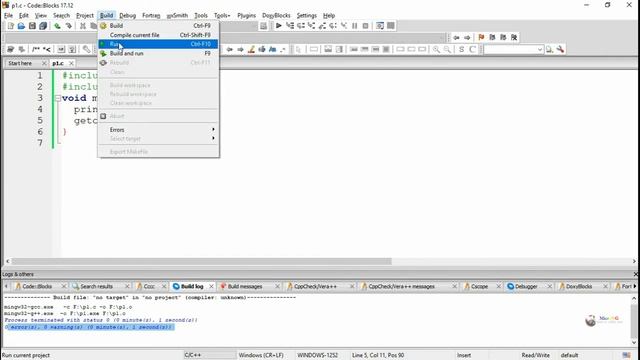Open the Project menu

(85, 16)
